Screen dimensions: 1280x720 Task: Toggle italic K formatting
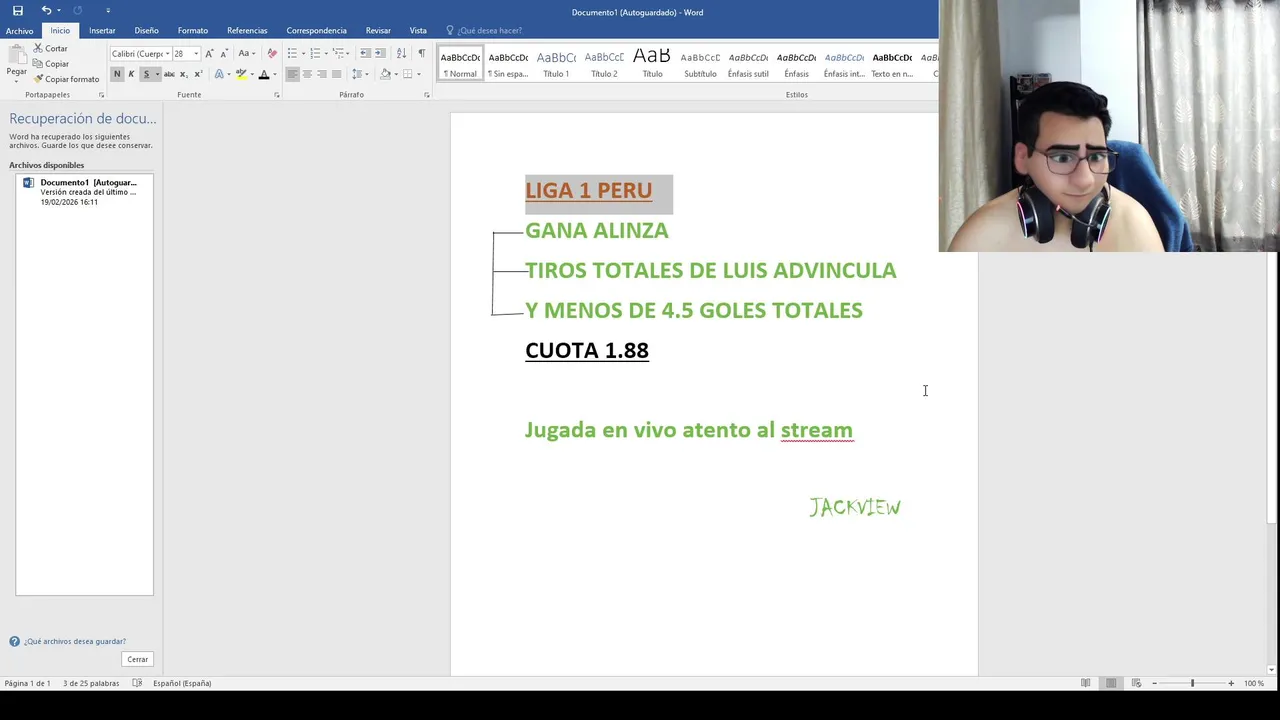(131, 74)
